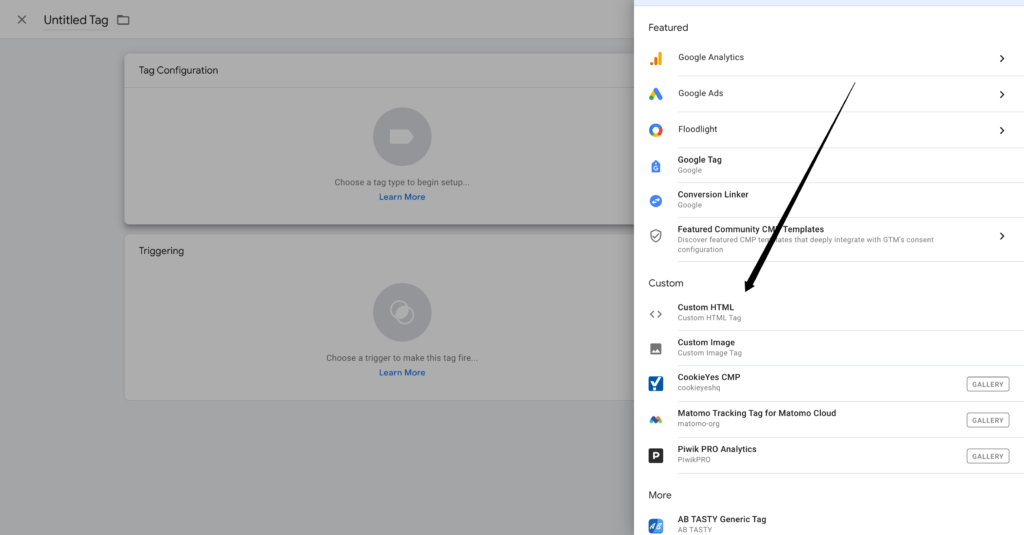Screen dimensions: 1024x535
Task: Click the Conversion Linker icon
Action: tap(656, 200)
